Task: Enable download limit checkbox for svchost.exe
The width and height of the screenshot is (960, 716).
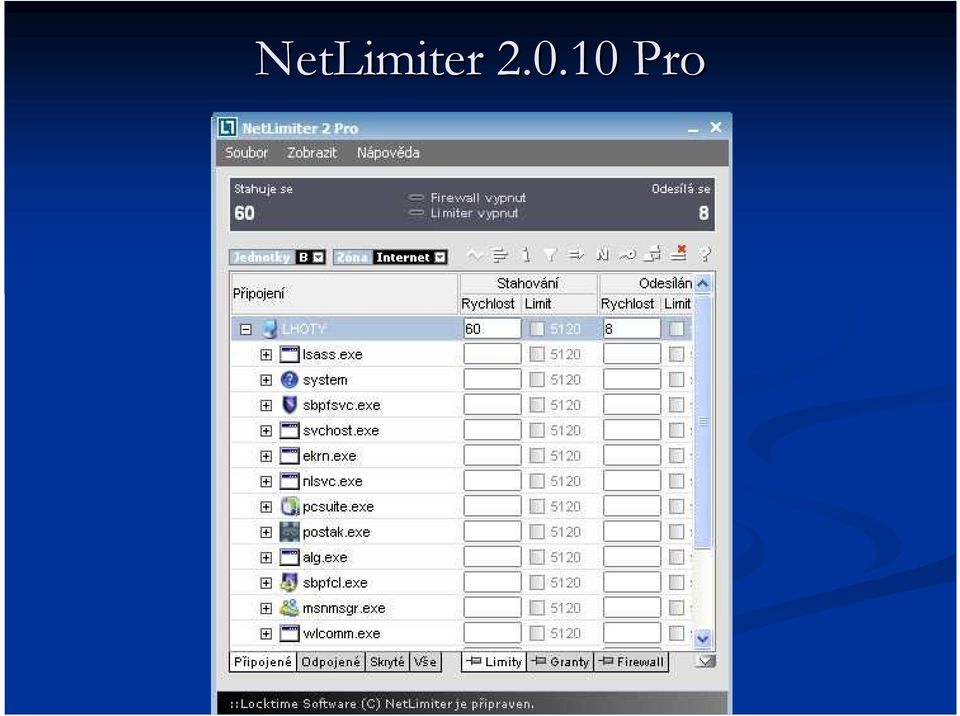Action: coord(537,430)
